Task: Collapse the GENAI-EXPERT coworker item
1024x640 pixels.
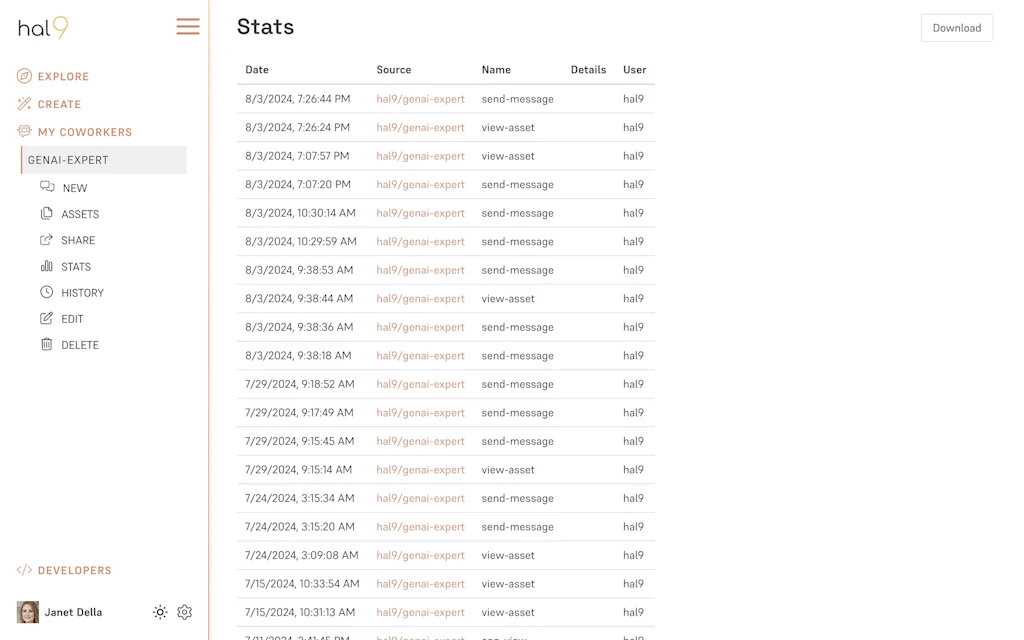Action: [104, 160]
